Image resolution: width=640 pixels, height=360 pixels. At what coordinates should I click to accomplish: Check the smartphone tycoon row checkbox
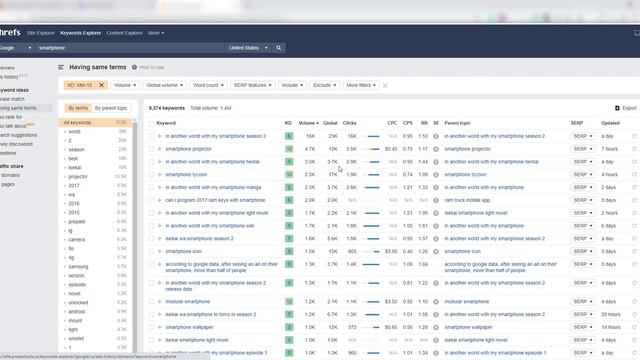click(x=151, y=174)
